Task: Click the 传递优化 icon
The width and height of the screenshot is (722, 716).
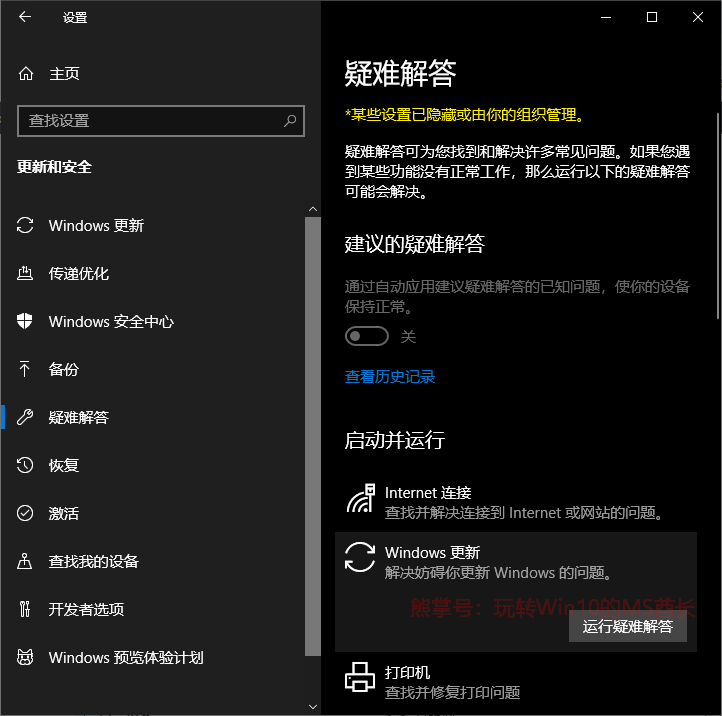Action: click(x=25, y=273)
